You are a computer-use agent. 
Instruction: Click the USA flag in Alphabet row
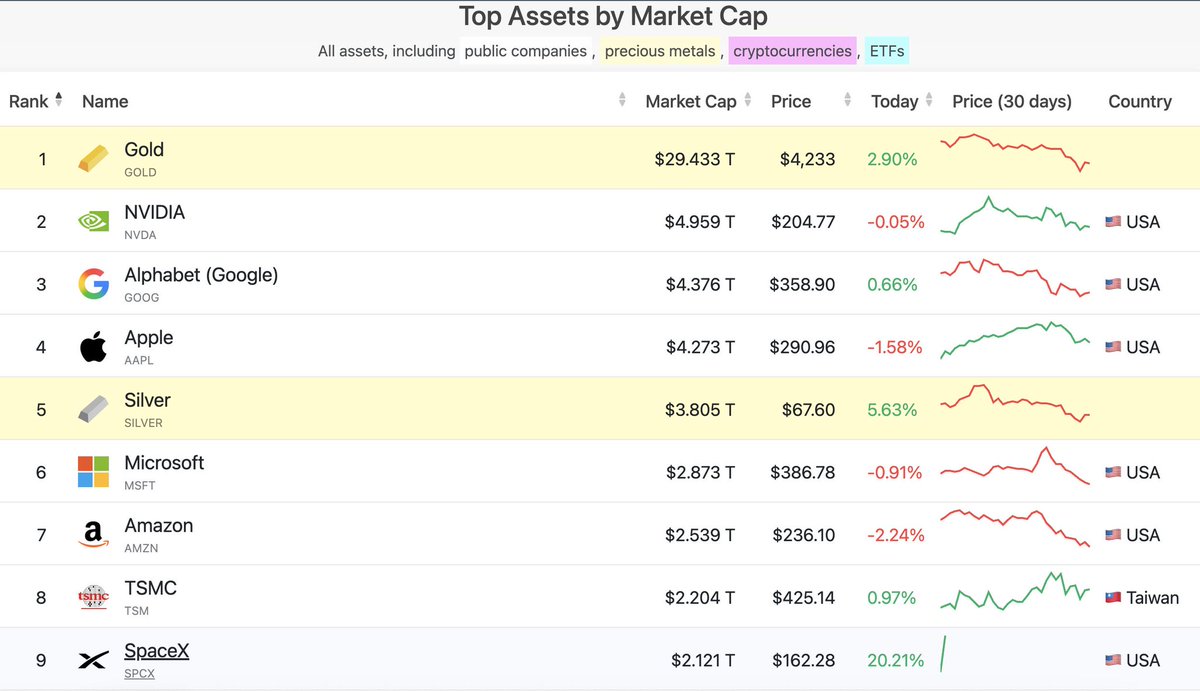pos(1113,285)
